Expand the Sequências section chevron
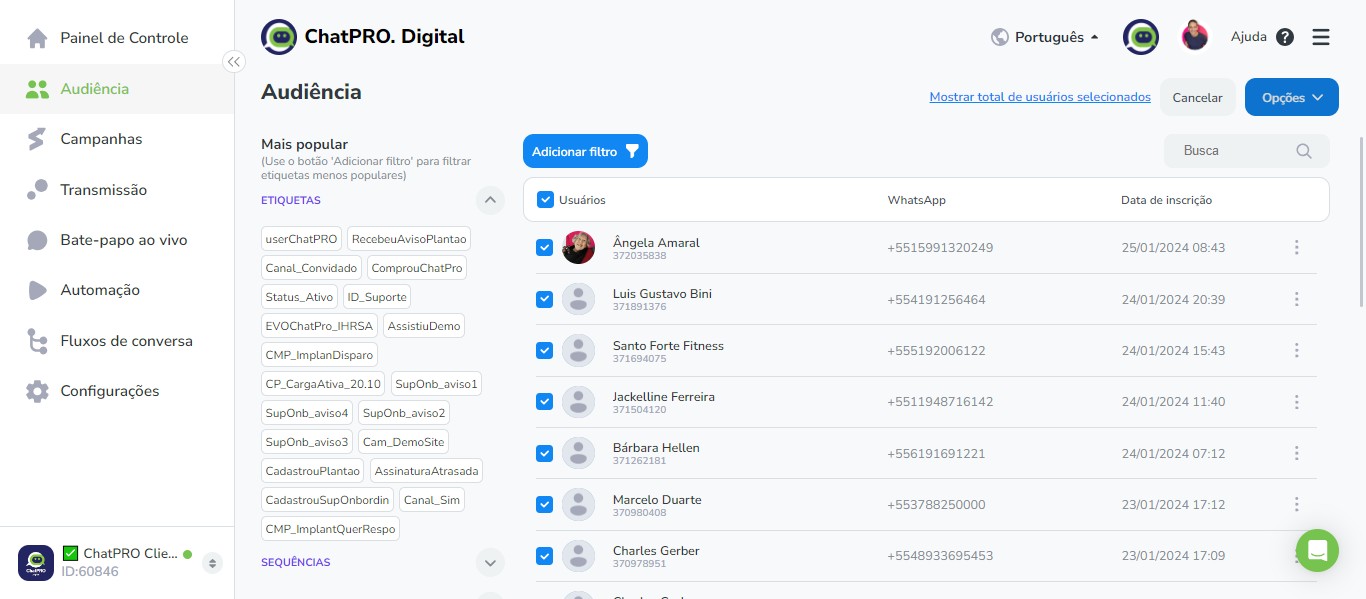The height and width of the screenshot is (599, 1366). 490,562
